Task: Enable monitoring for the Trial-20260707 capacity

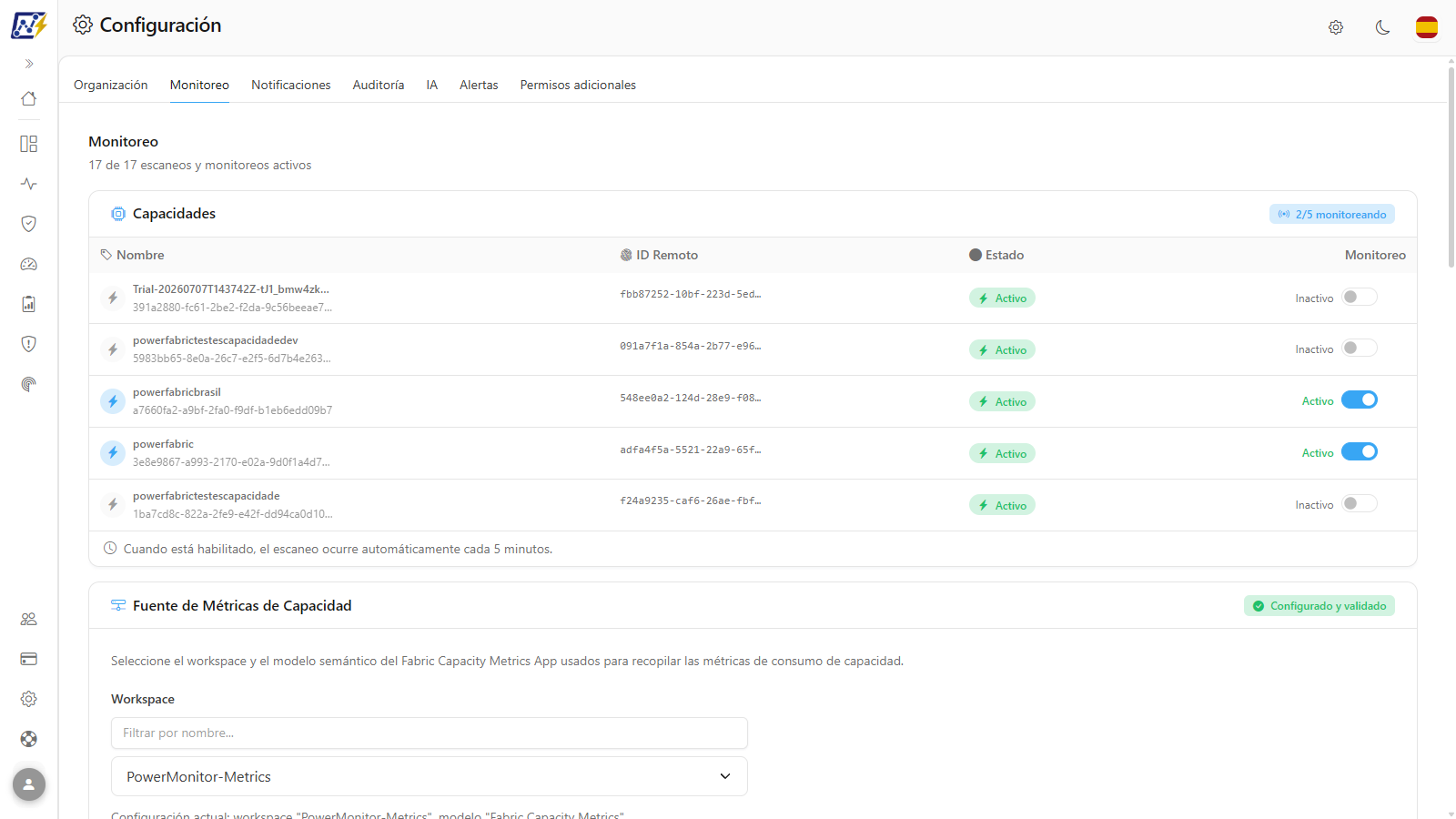Action: point(1359,298)
